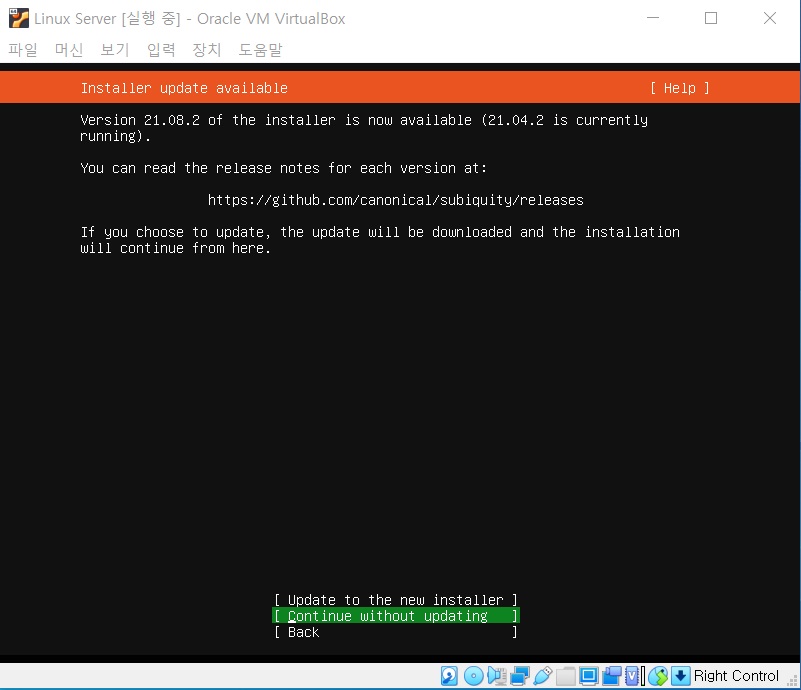Maximize the VirtualBox window
This screenshot has width=801, height=690.
pyautogui.click(x=711, y=18)
